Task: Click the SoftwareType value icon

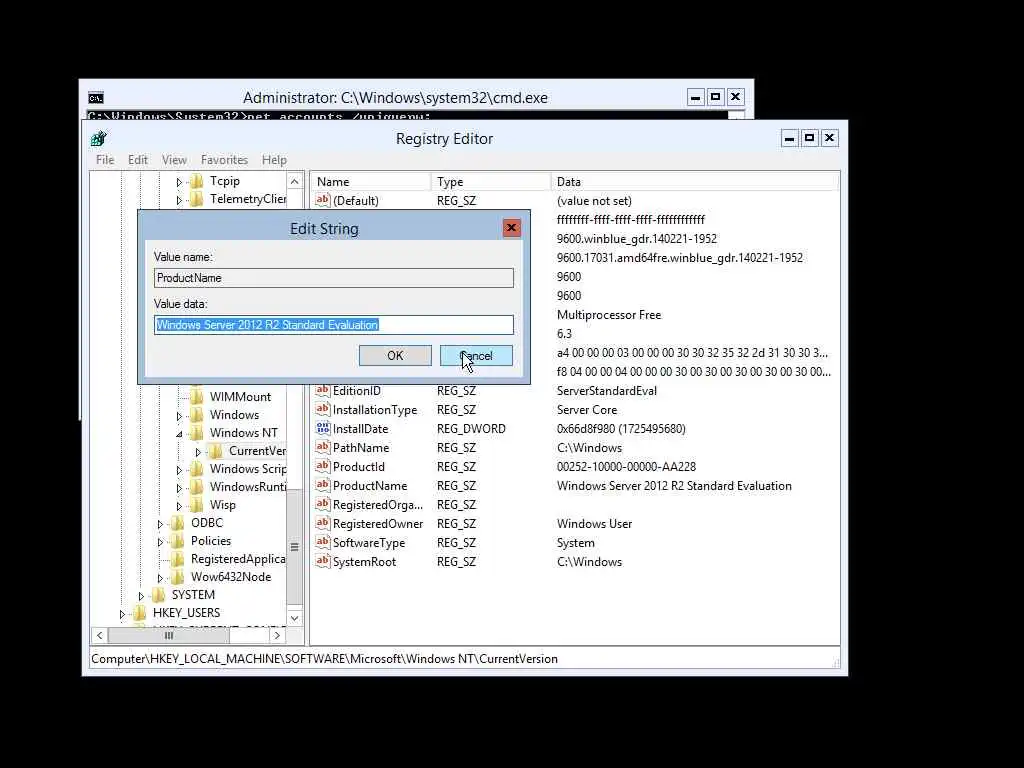Action: 323,542
